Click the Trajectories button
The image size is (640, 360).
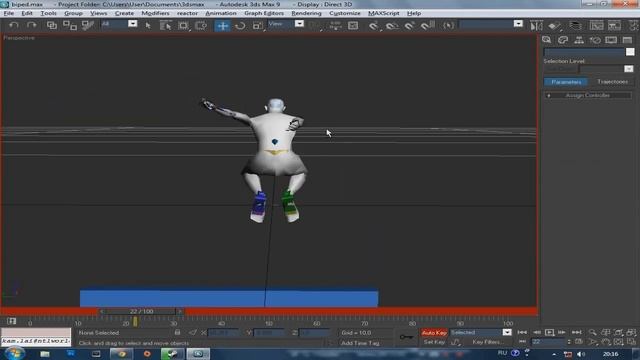612,82
